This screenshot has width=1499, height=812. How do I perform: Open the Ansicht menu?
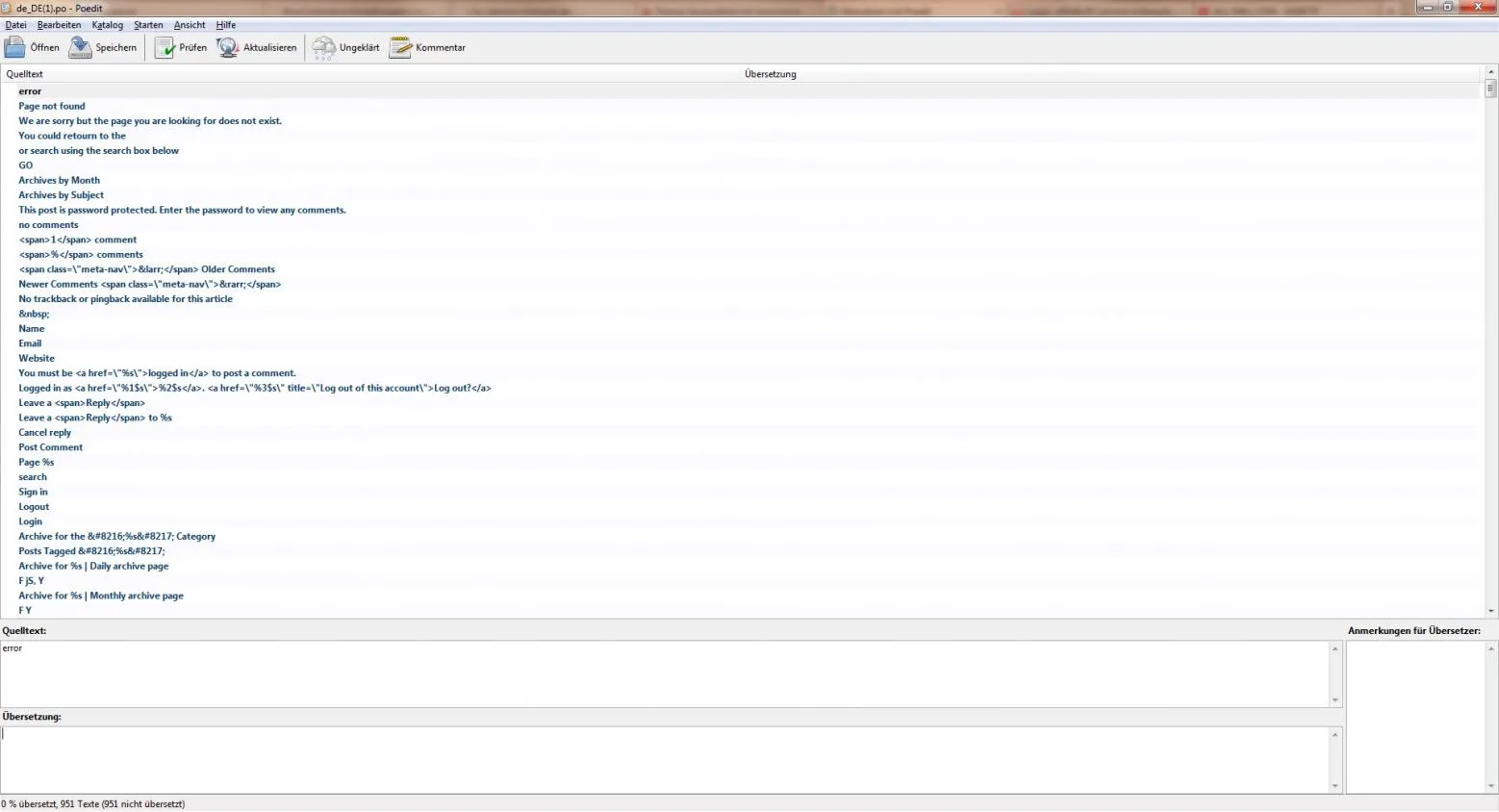coord(190,25)
